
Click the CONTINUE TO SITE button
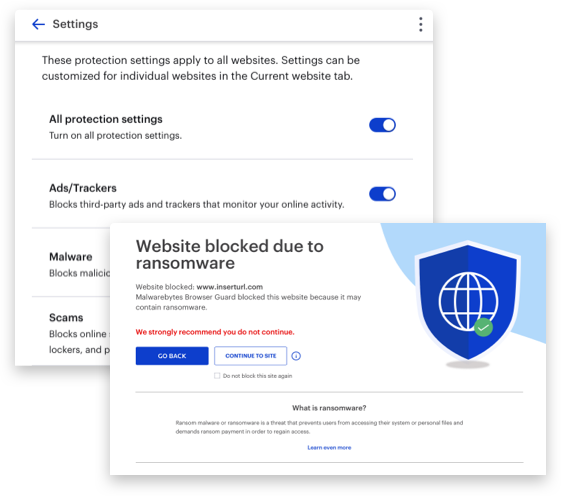point(250,356)
